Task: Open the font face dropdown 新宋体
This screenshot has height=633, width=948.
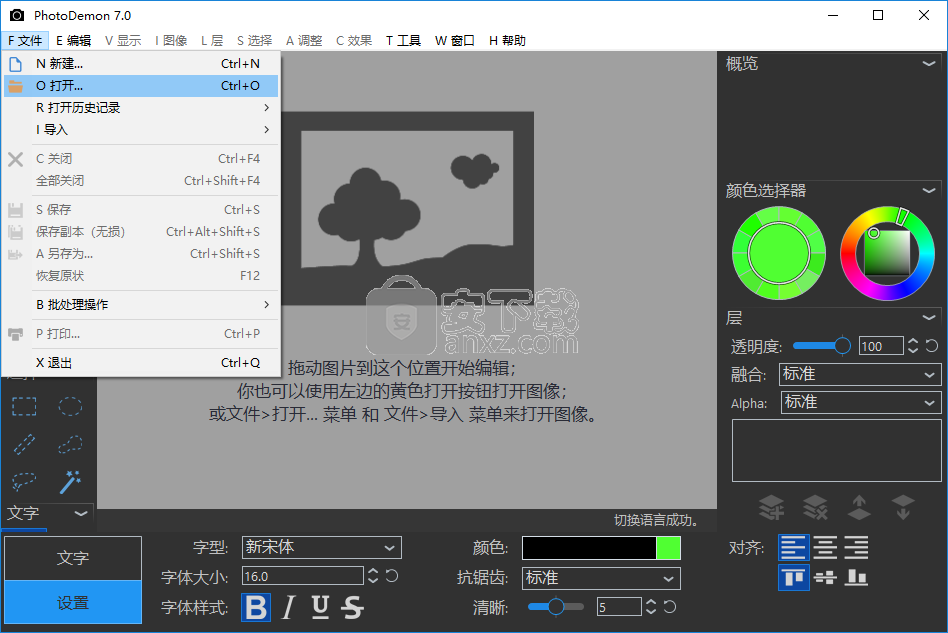Action: click(x=321, y=547)
